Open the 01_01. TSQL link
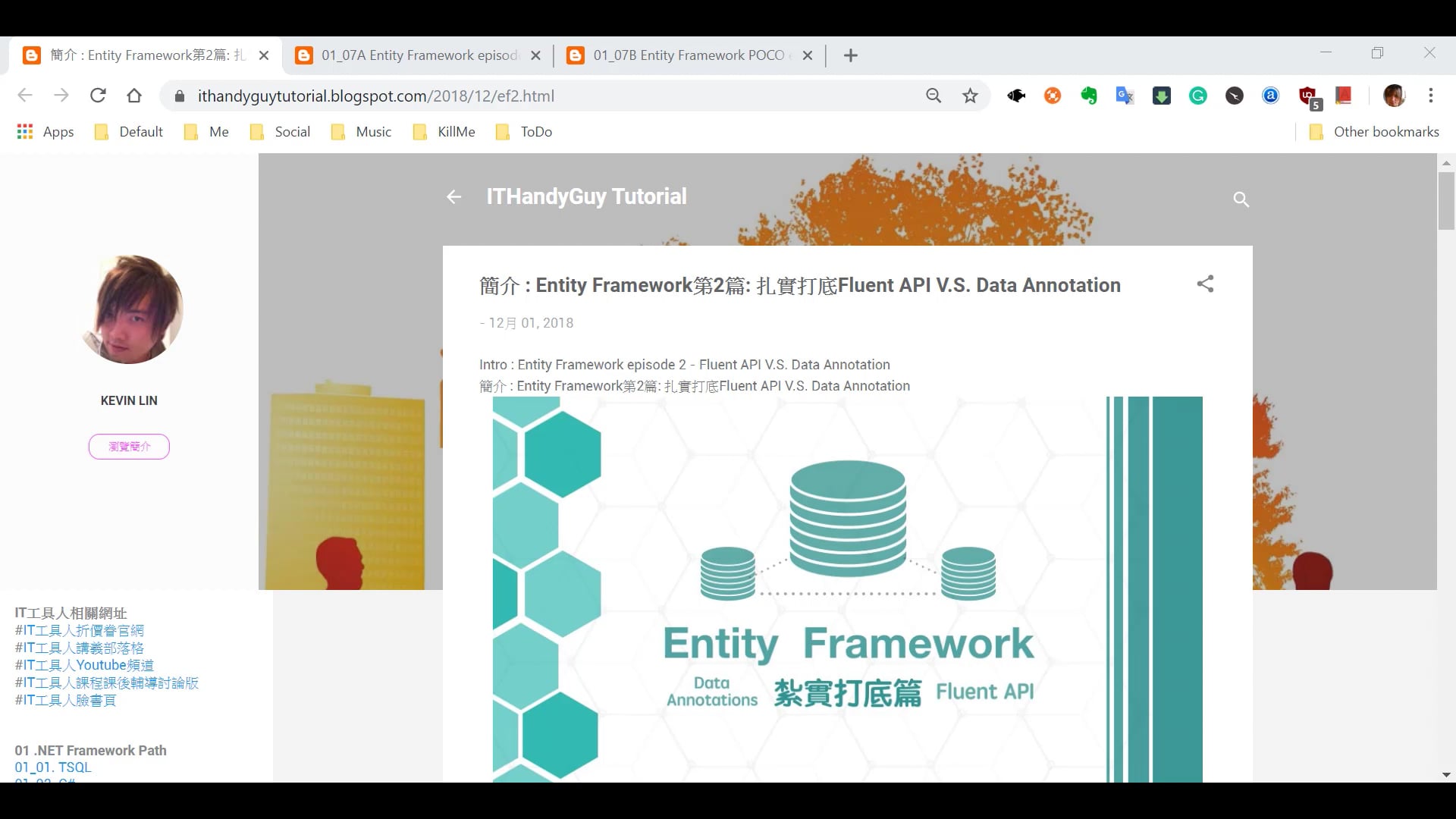 pyautogui.click(x=52, y=767)
